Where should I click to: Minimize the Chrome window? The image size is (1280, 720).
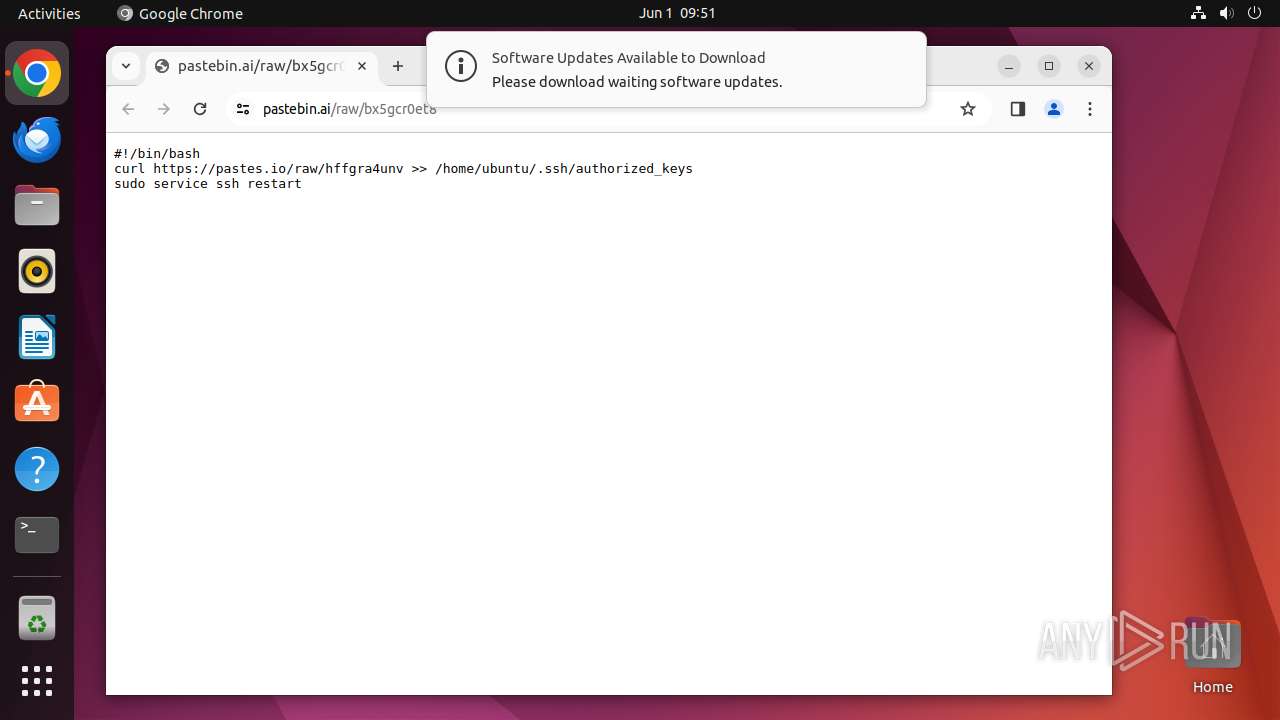[x=1009, y=66]
